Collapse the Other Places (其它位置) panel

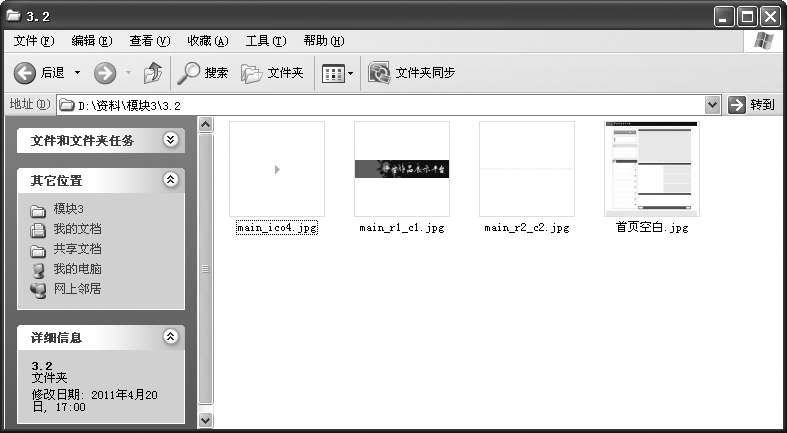coord(170,180)
